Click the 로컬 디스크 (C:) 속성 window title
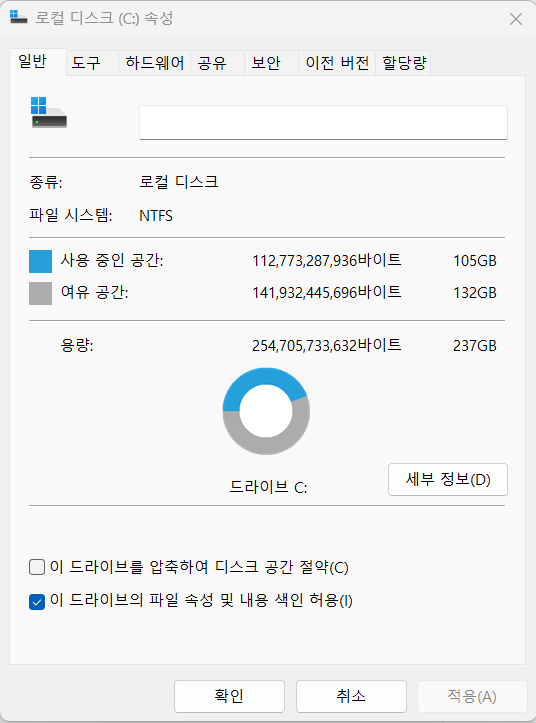Image resolution: width=536 pixels, height=723 pixels. [x=104, y=18]
